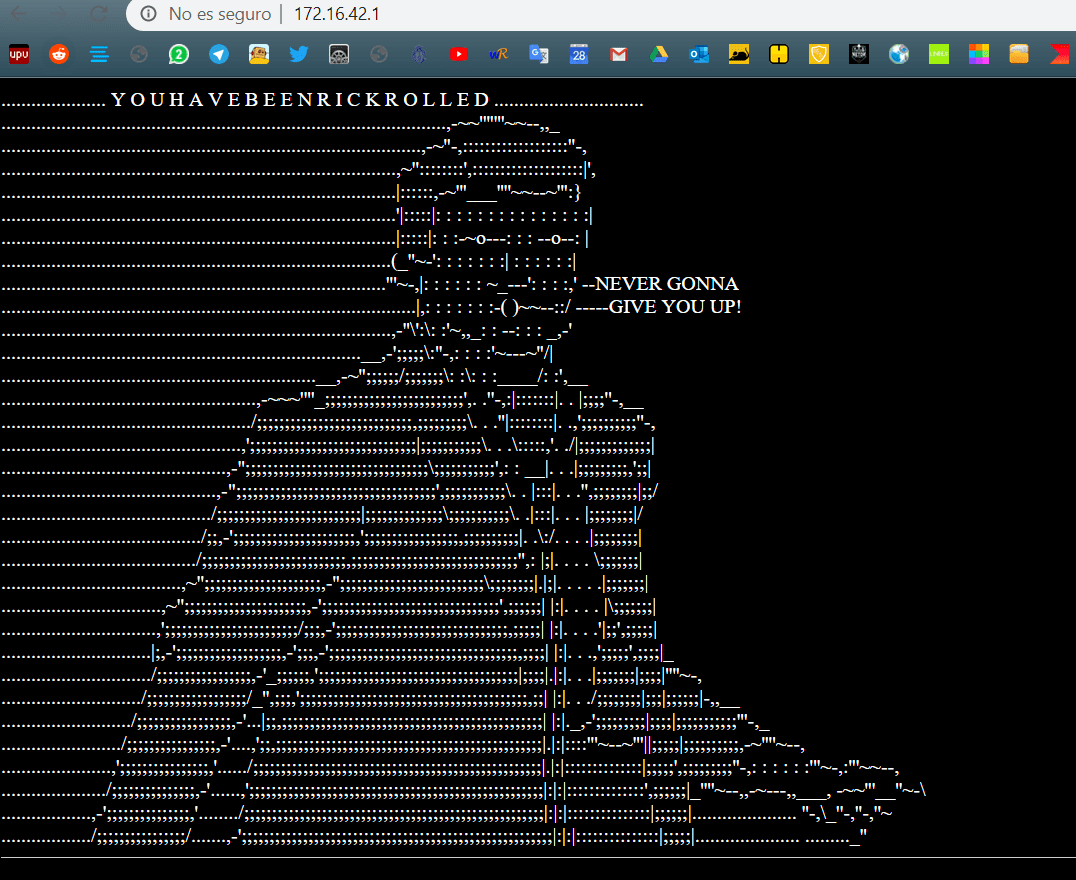Go forward to the next page
This screenshot has width=1076, height=880.
tap(59, 14)
